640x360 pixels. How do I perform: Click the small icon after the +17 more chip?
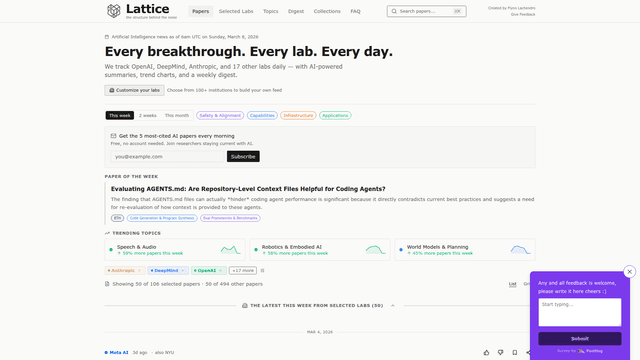coord(262,271)
